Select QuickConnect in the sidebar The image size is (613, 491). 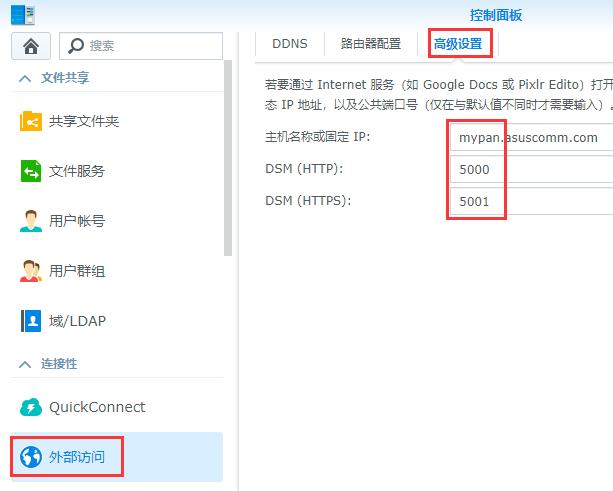117,407
